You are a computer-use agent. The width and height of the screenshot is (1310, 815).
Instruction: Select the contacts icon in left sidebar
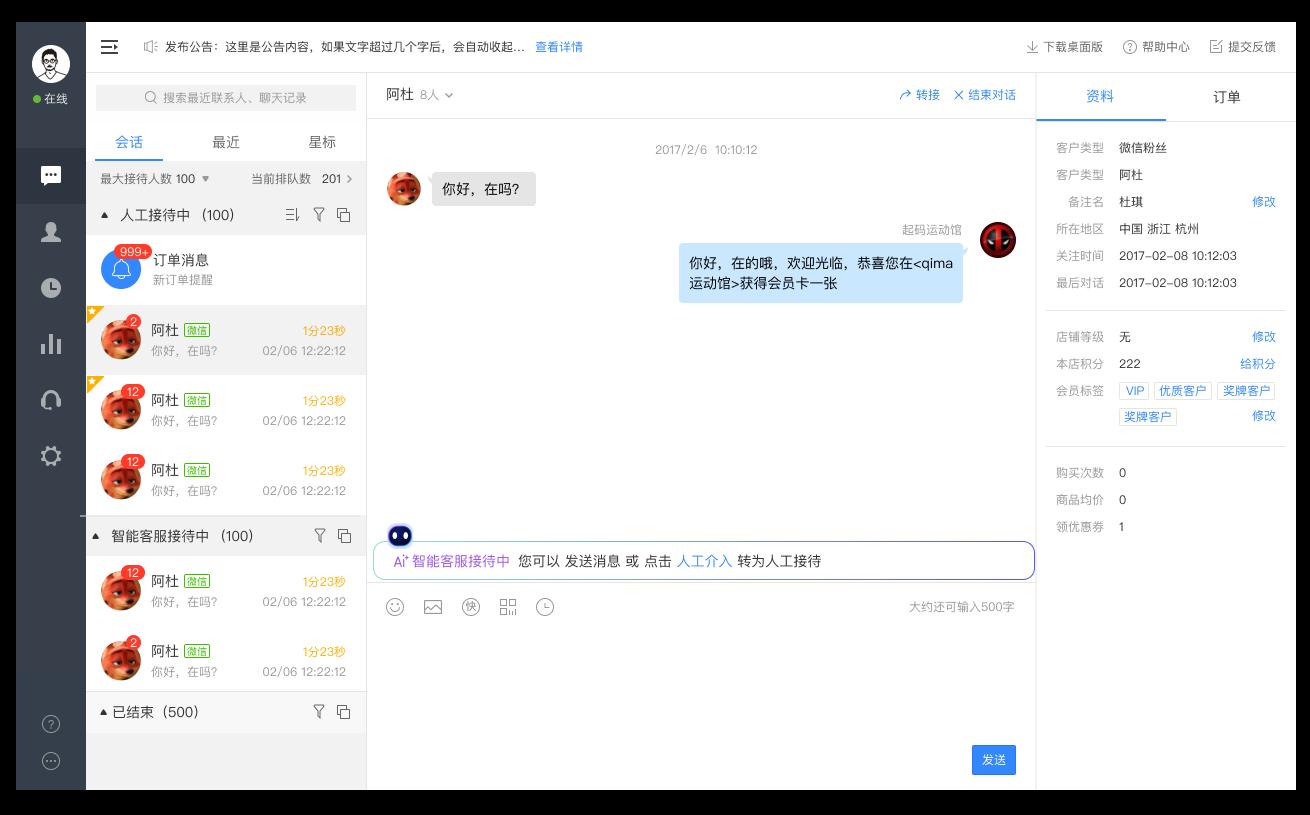51,232
